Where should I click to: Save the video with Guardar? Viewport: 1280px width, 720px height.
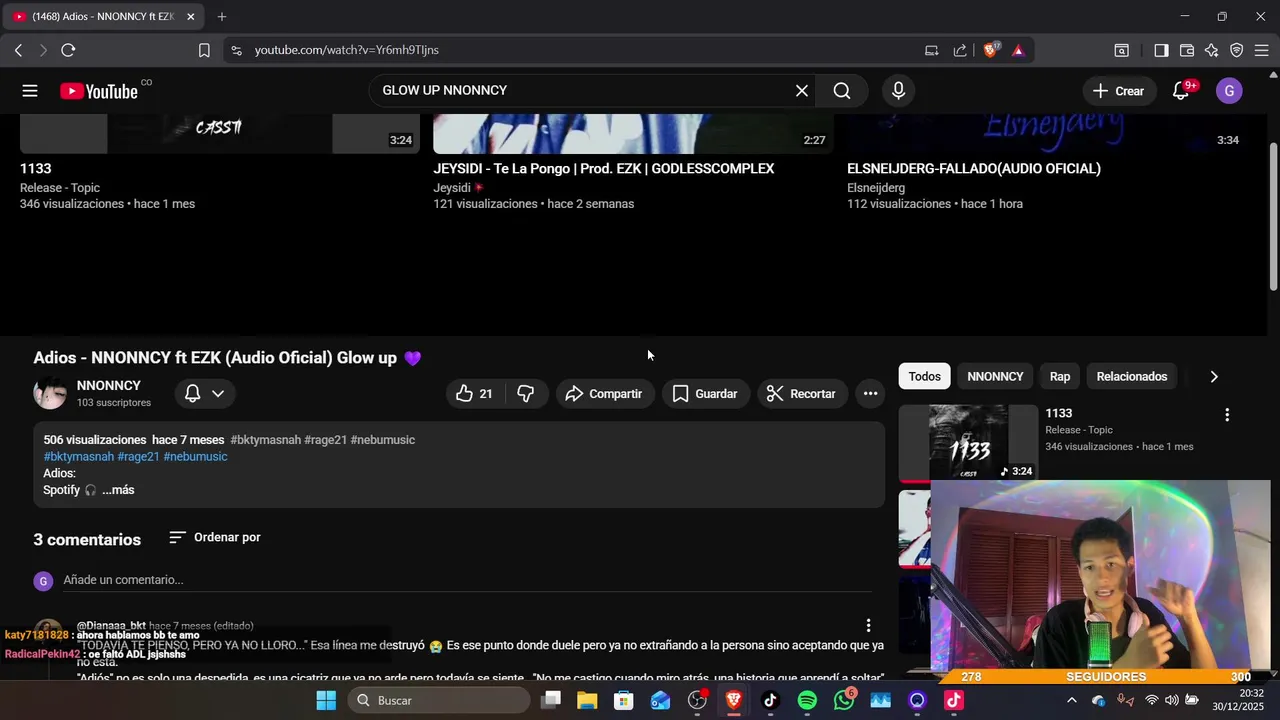point(705,394)
